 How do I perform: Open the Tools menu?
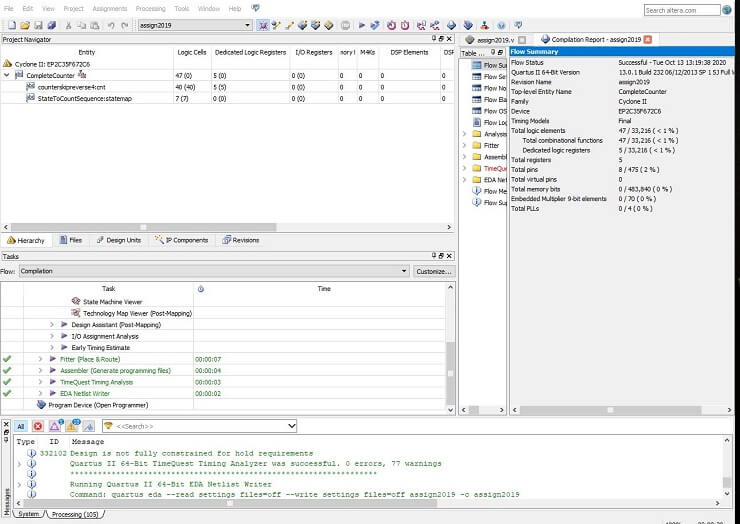tap(181, 8)
